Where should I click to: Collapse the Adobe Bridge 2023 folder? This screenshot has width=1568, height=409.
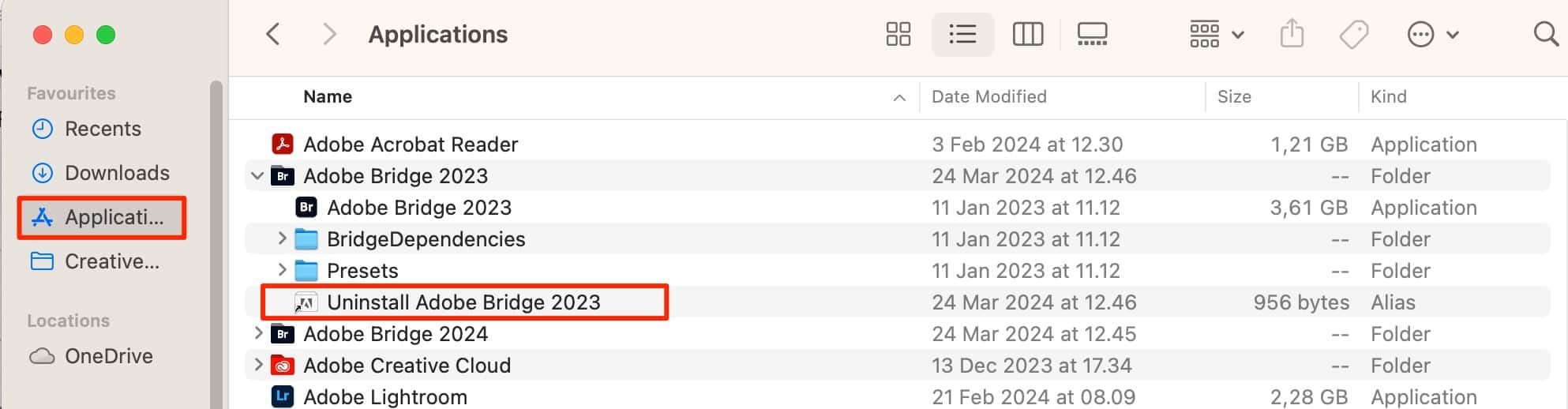click(x=257, y=176)
